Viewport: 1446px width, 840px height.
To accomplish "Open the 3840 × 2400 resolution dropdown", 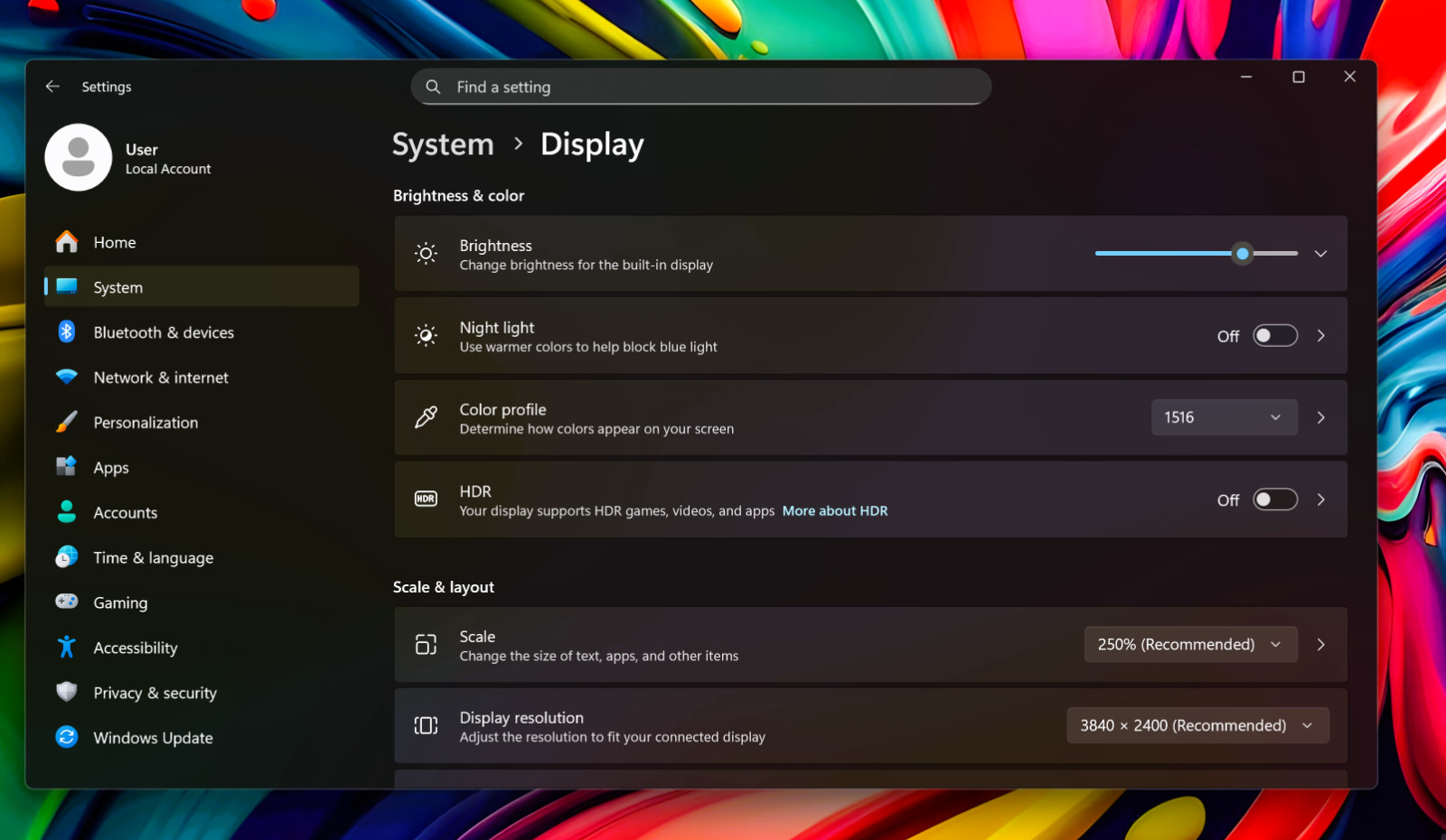I will tap(1197, 725).
